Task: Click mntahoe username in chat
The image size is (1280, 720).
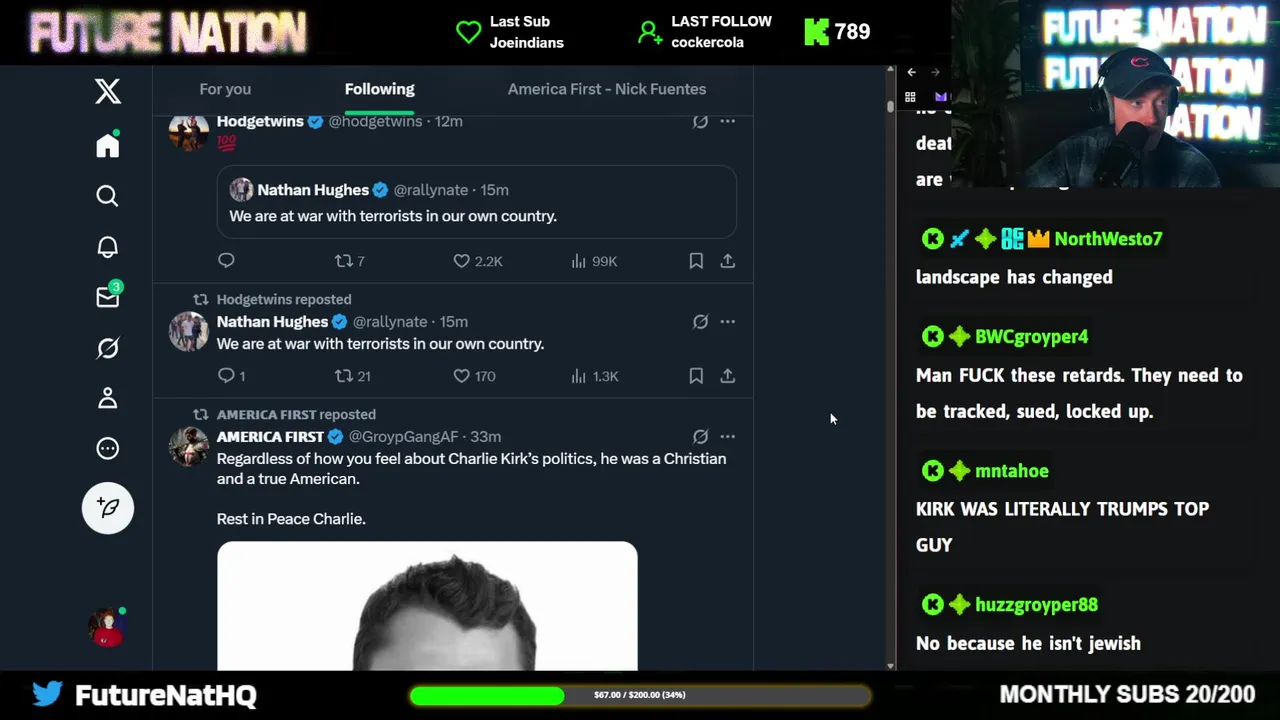Action: (x=1012, y=471)
